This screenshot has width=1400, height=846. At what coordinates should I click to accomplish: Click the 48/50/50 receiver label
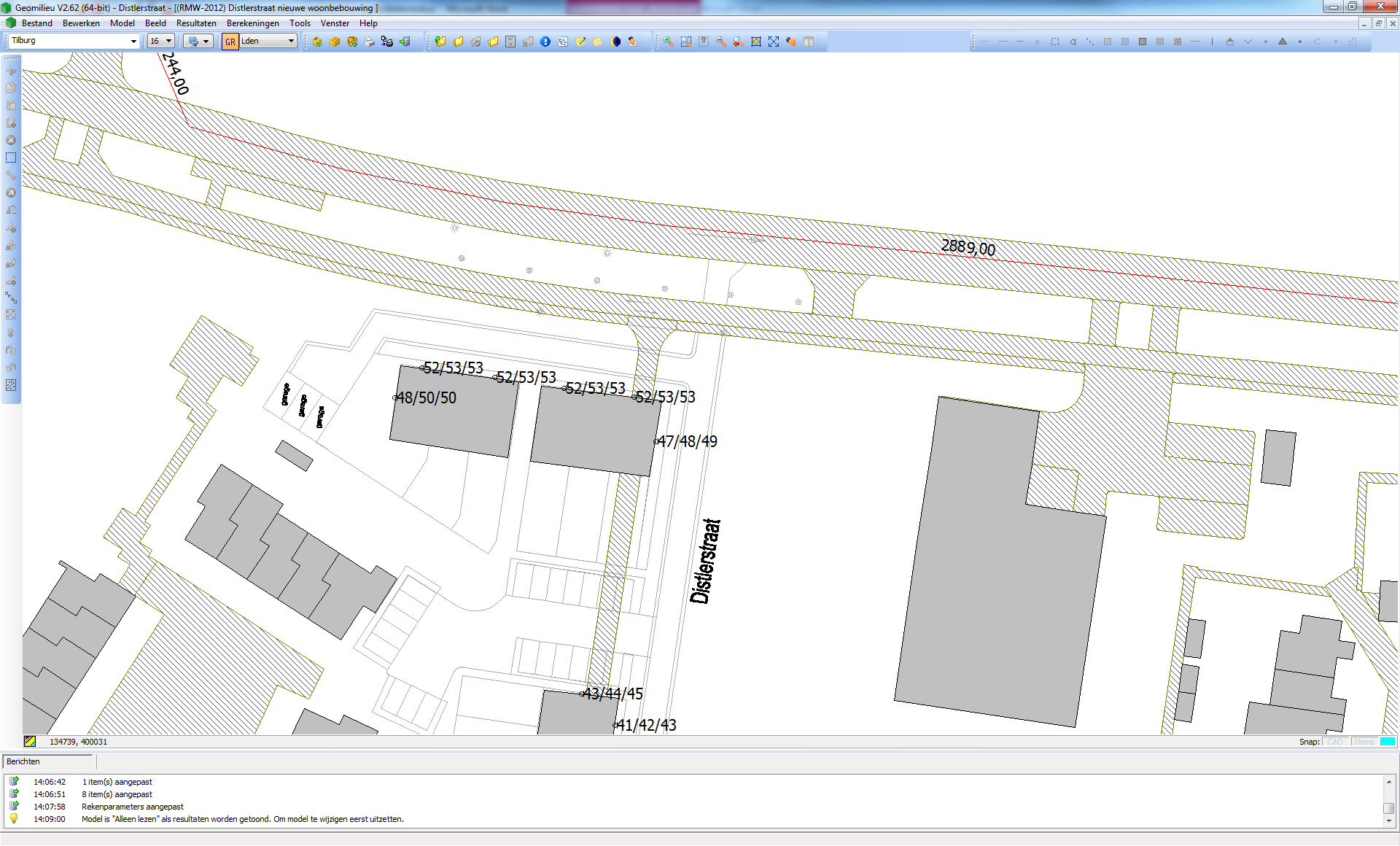pos(426,398)
